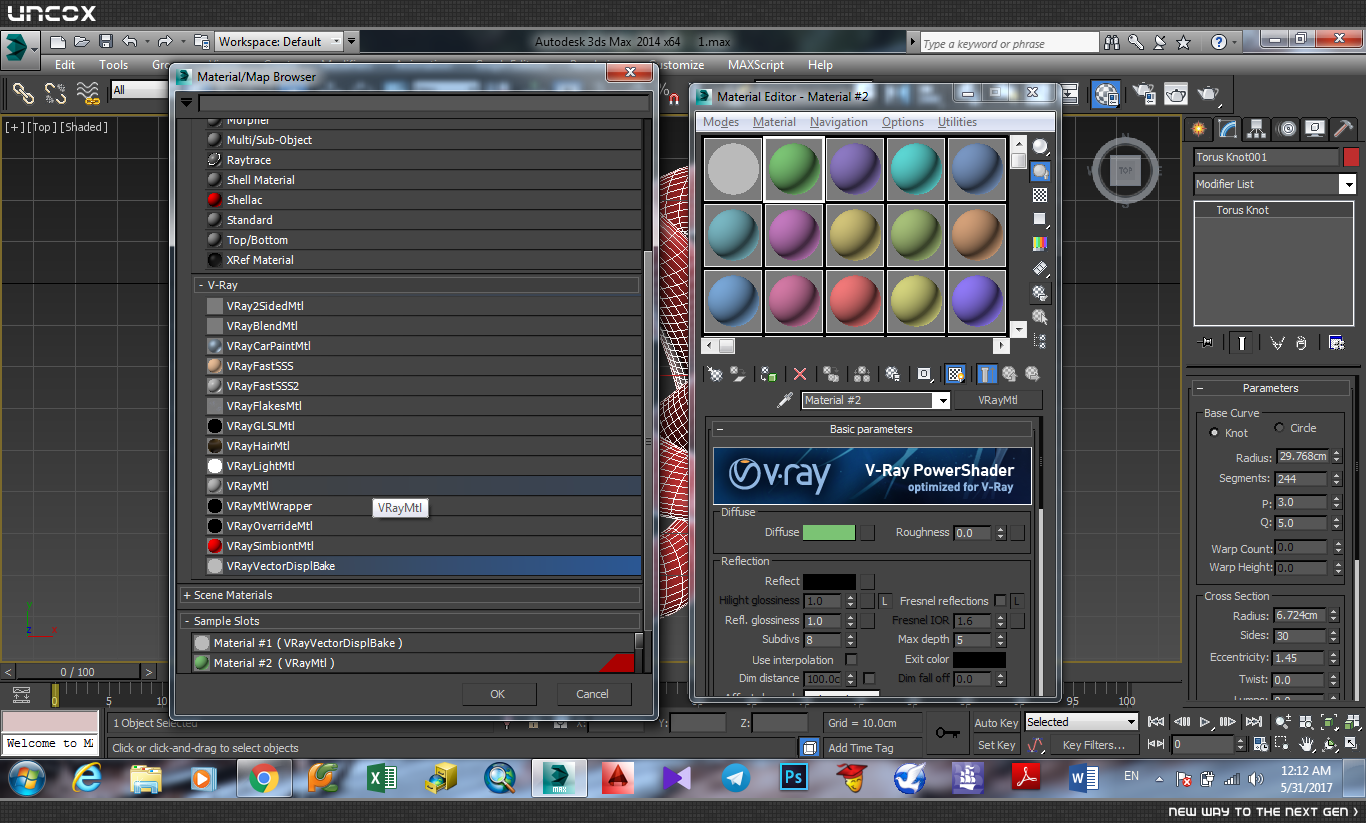This screenshot has height=823, width=1366.
Task: Click Cancel in Material/Map Browser
Action: click(592, 694)
